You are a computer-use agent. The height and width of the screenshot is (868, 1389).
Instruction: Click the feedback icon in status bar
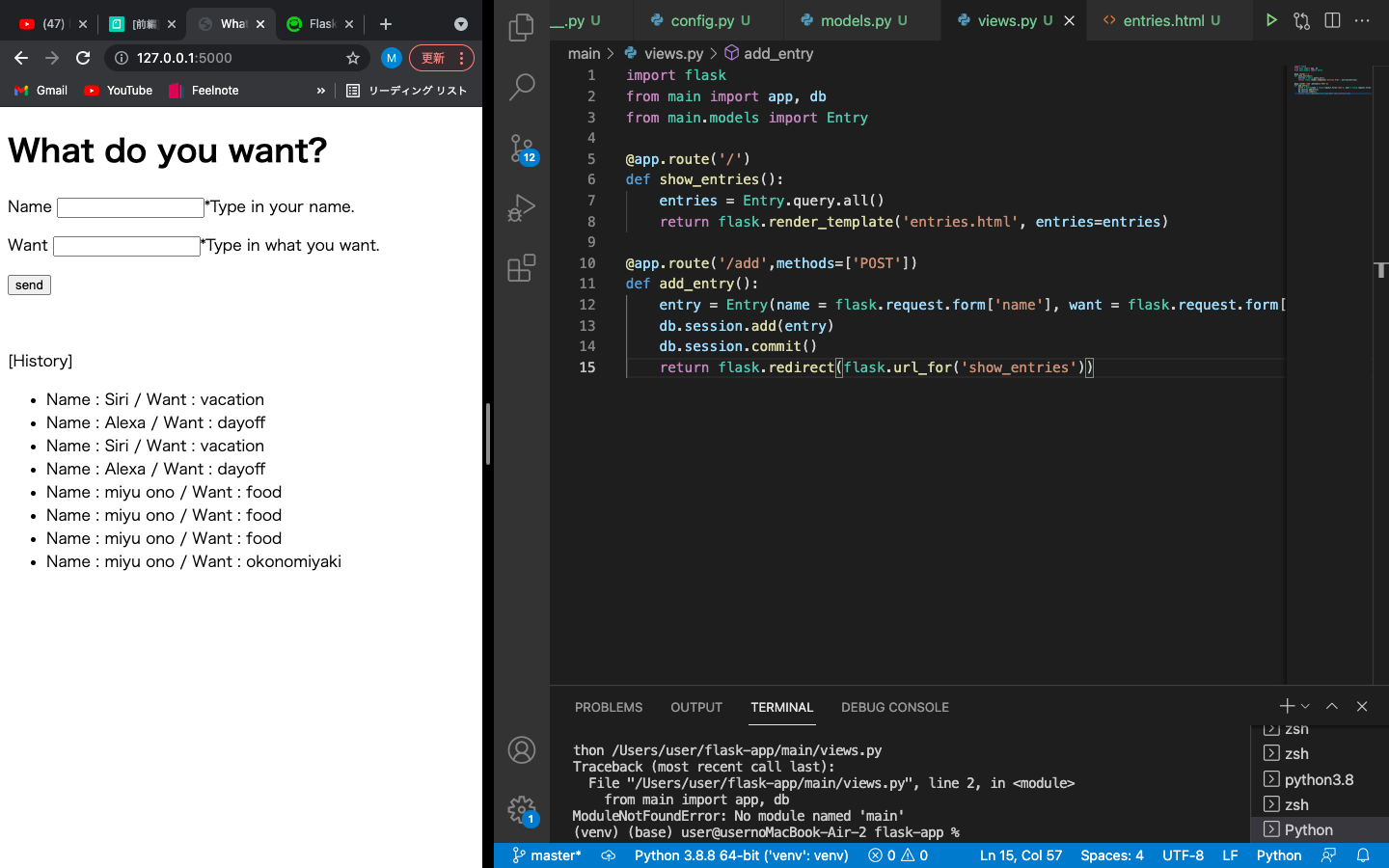click(x=1329, y=855)
